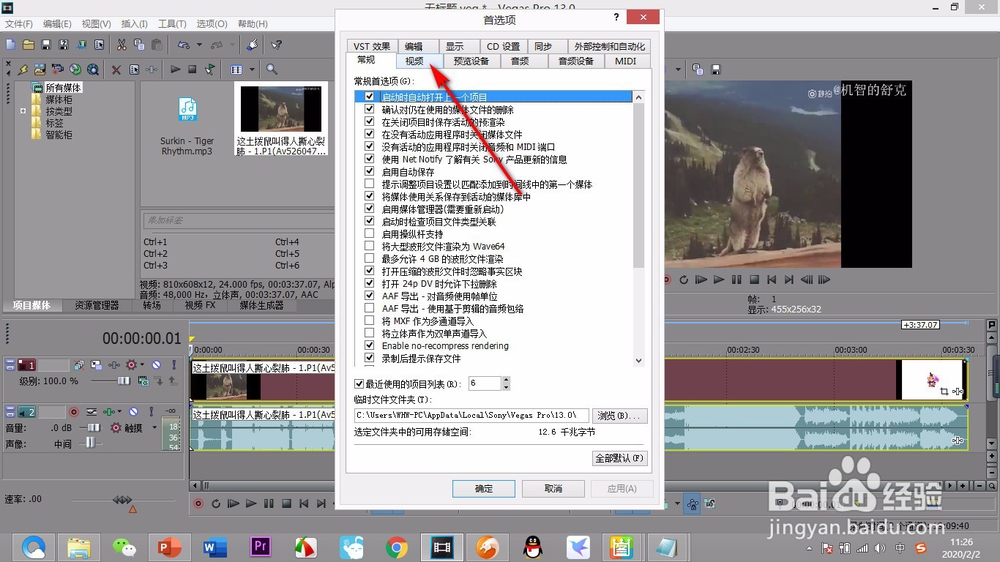Toggle '最近使用的项目列表' checkbox
1000x562 pixels.
359,384
